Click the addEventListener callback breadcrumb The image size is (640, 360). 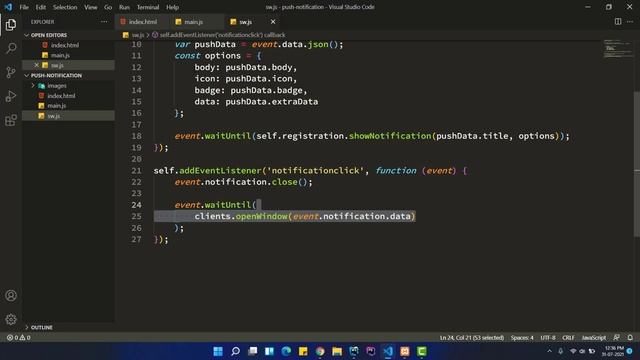pyautogui.click(x=222, y=35)
